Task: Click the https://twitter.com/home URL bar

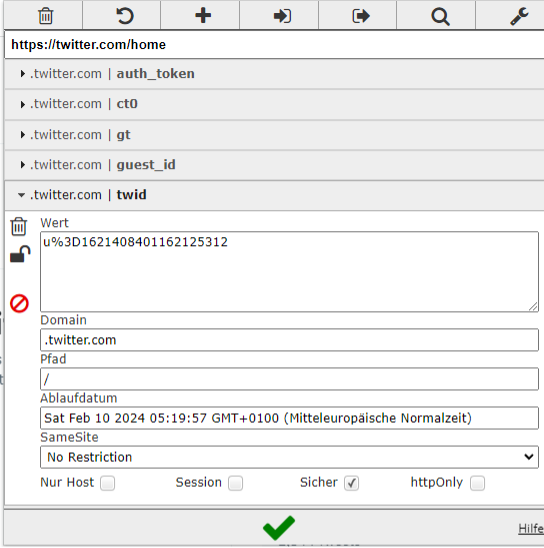Action: point(274,45)
